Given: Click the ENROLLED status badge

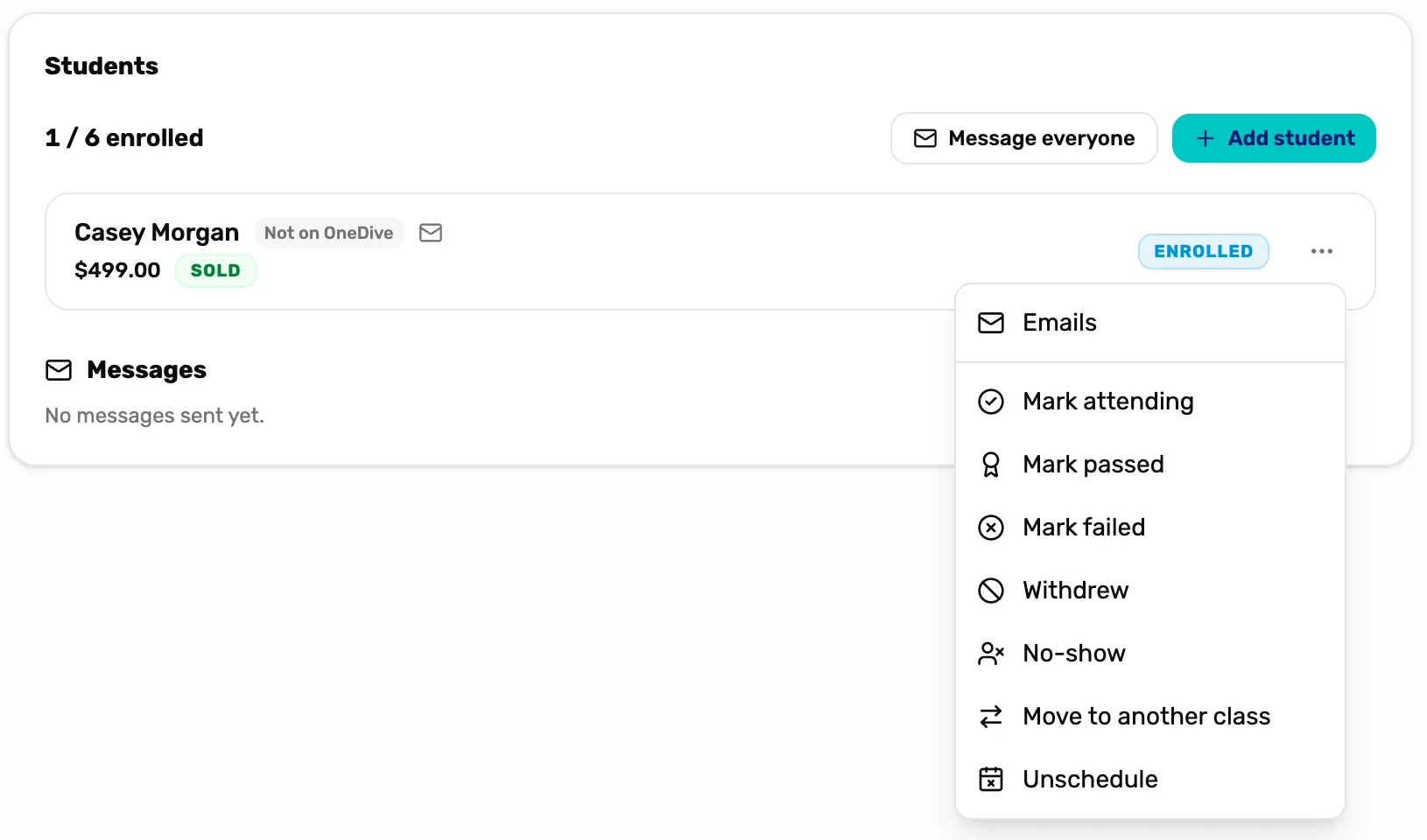Looking at the screenshot, I should pyautogui.click(x=1204, y=251).
